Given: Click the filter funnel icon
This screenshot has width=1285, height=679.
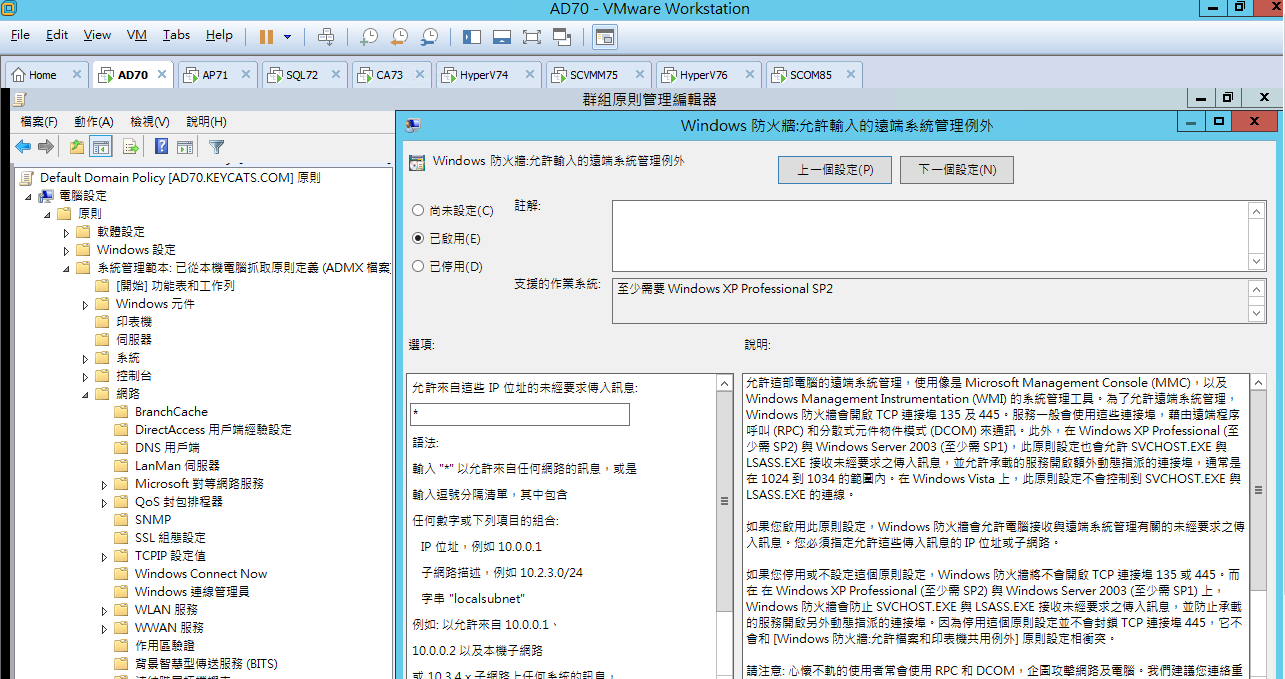Looking at the screenshot, I should pyautogui.click(x=216, y=147).
